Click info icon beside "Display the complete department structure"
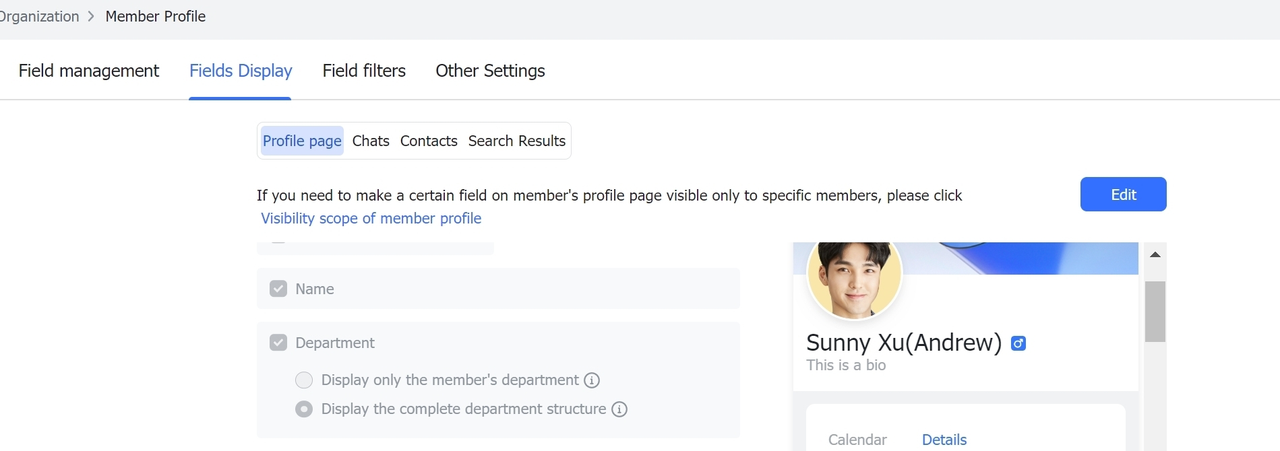The height and width of the screenshot is (451, 1280). [619, 409]
